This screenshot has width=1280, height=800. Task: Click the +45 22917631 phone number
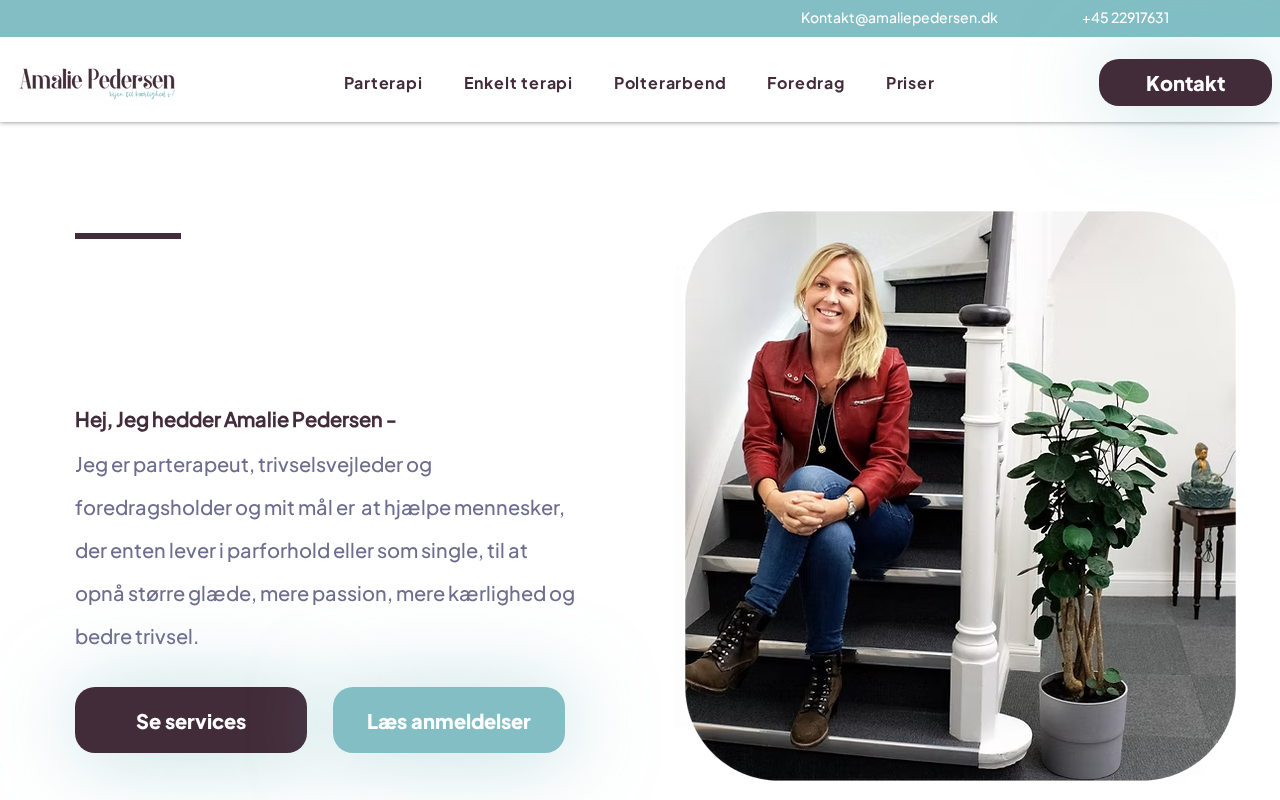pyautogui.click(x=1125, y=18)
